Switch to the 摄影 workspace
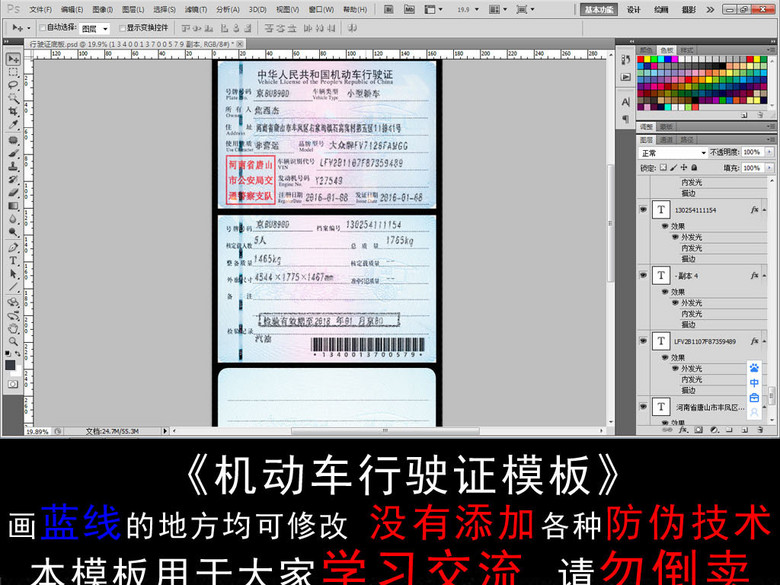 688,9
